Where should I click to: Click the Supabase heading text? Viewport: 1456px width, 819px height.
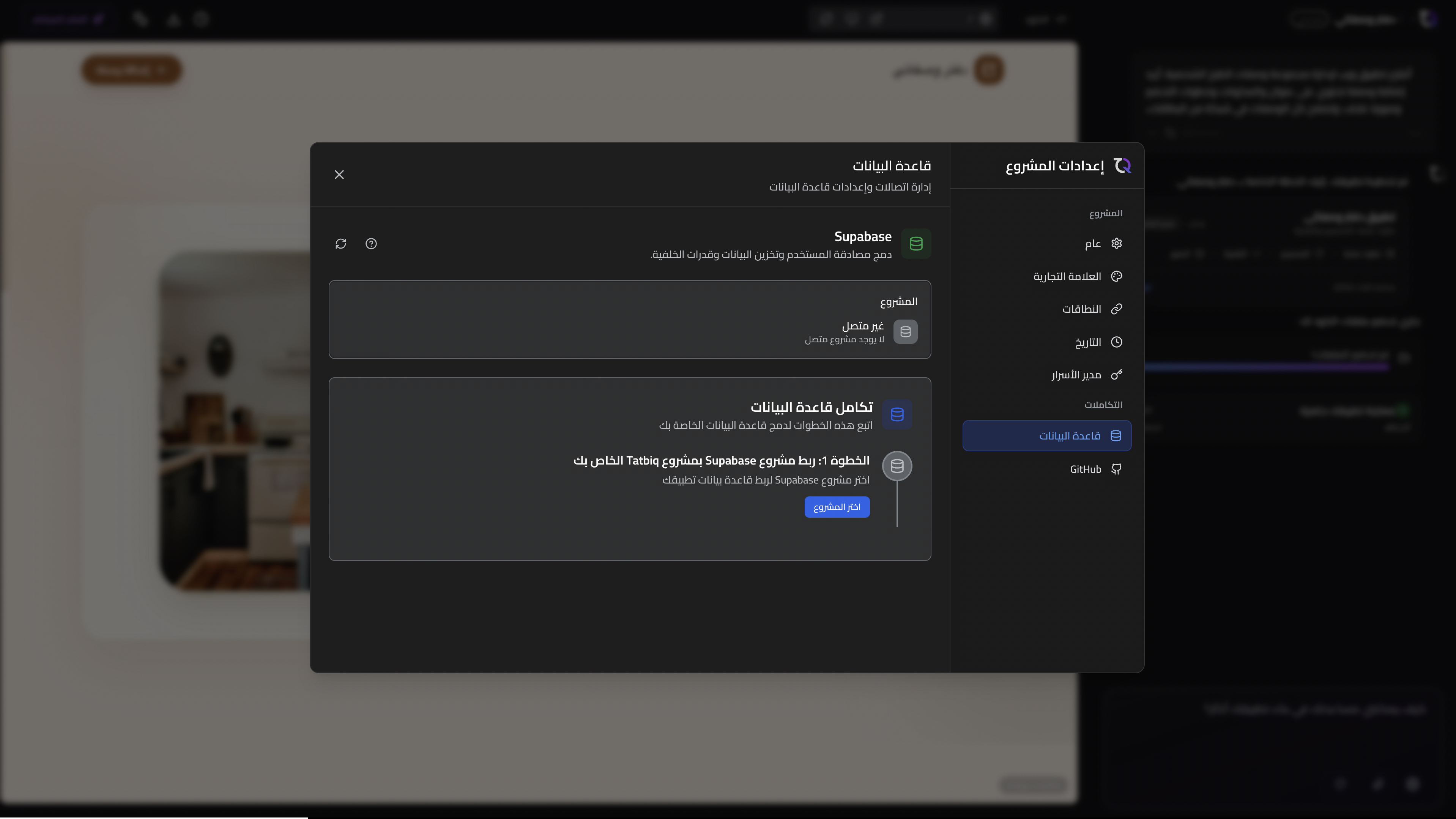tap(862, 236)
